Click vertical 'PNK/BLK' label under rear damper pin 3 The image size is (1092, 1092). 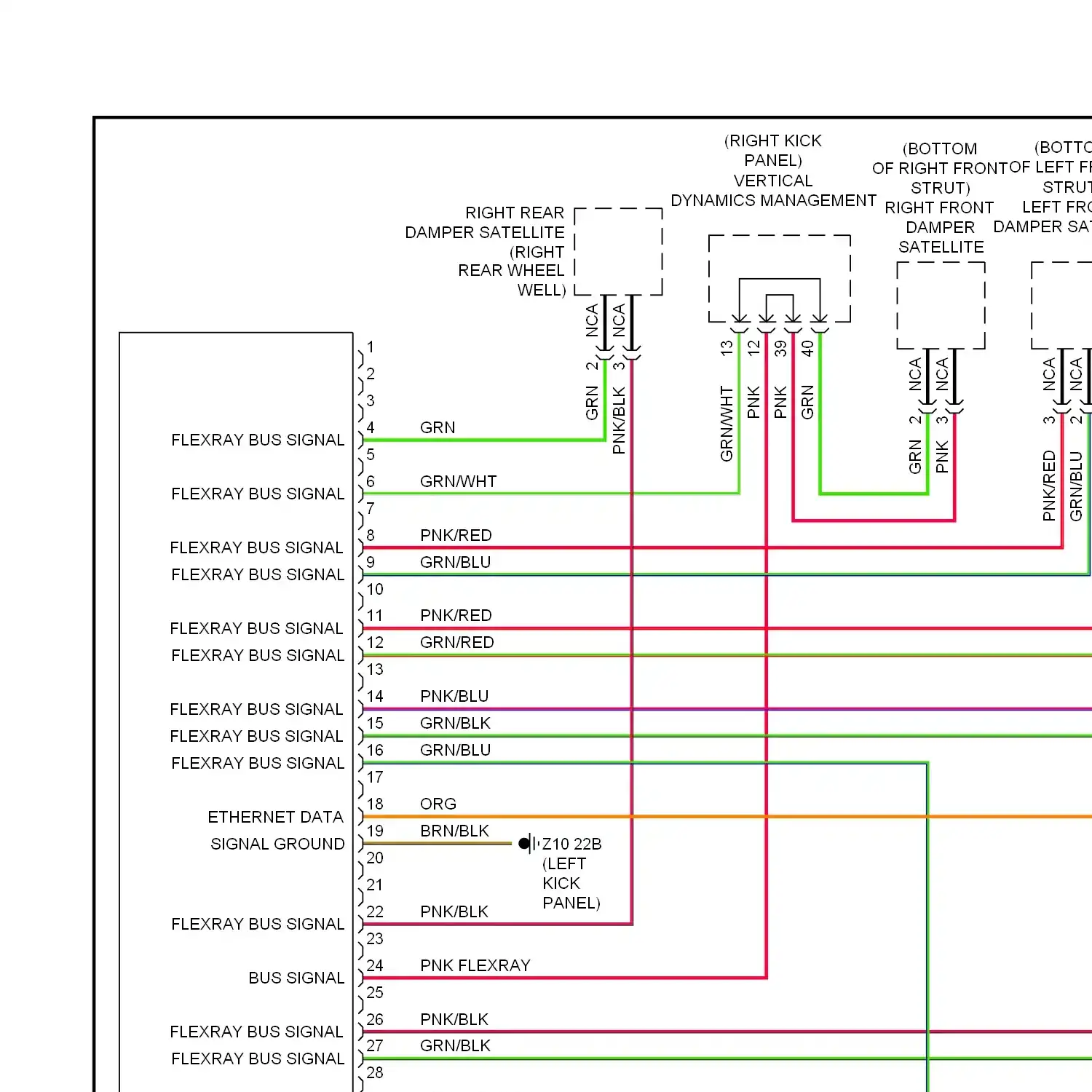tap(619, 420)
